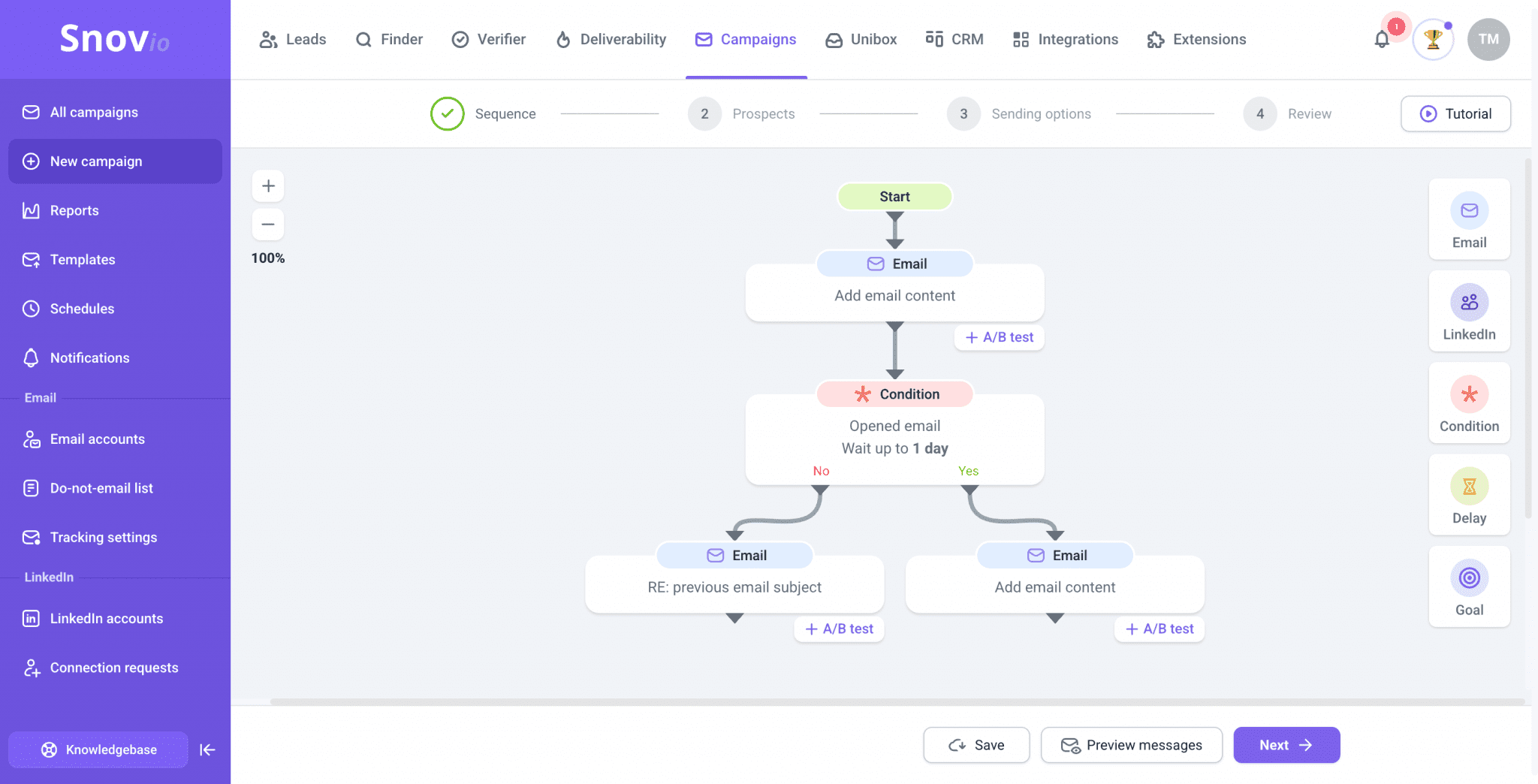Open the achievements trophy

(x=1433, y=39)
